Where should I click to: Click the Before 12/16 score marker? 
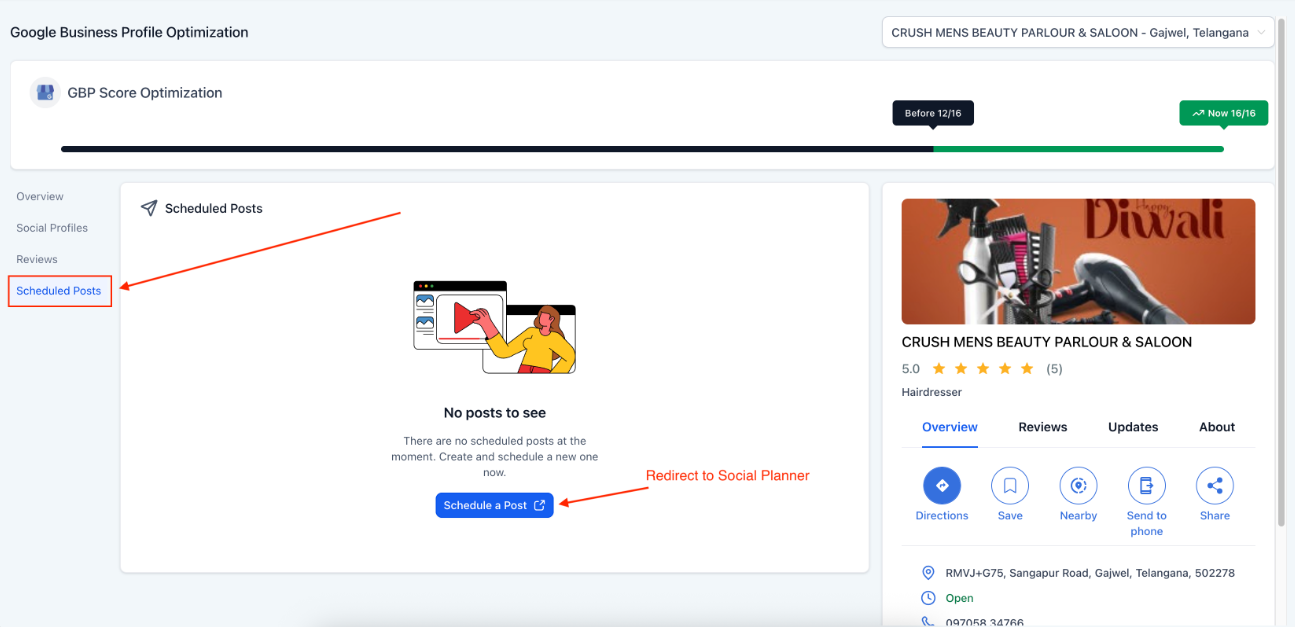click(x=933, y=113)
